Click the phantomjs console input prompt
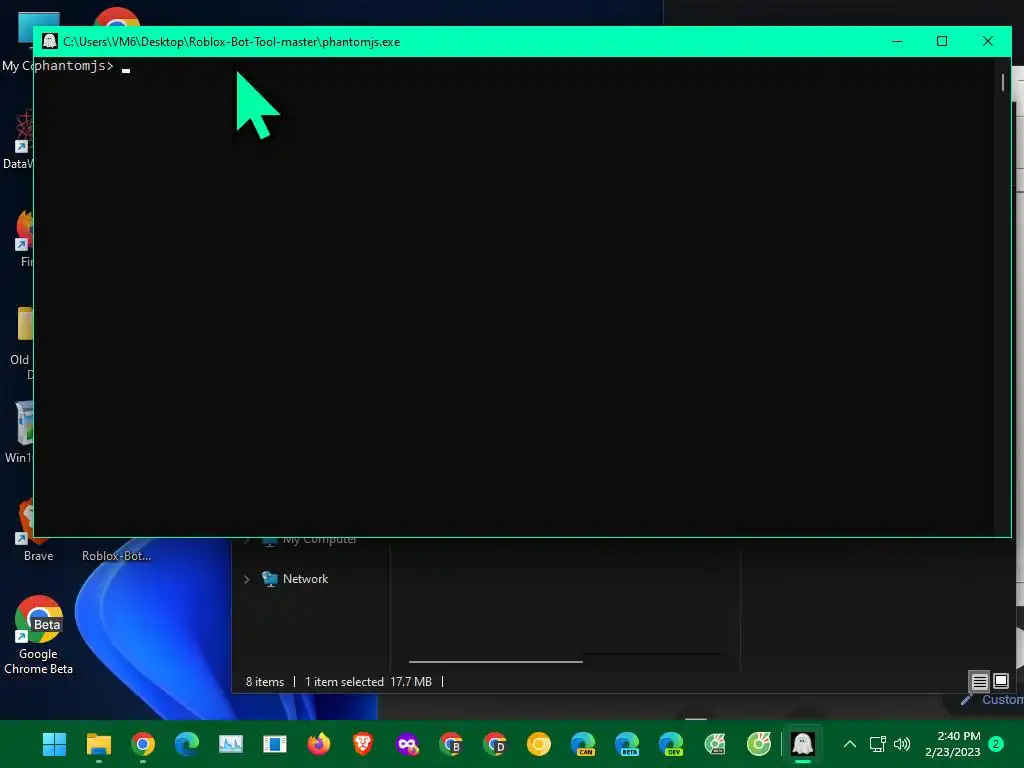The width and height of the screenshot is (1024, 768). pyautogui.click(x=82, y=66)
